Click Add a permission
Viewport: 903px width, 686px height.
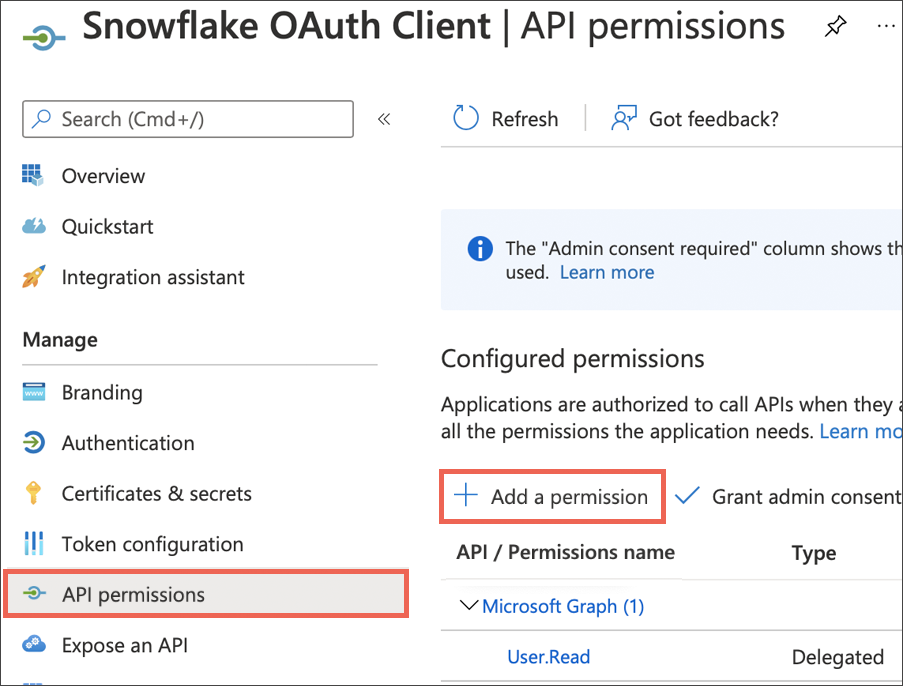pyautogui.click(x=552, y=496)
